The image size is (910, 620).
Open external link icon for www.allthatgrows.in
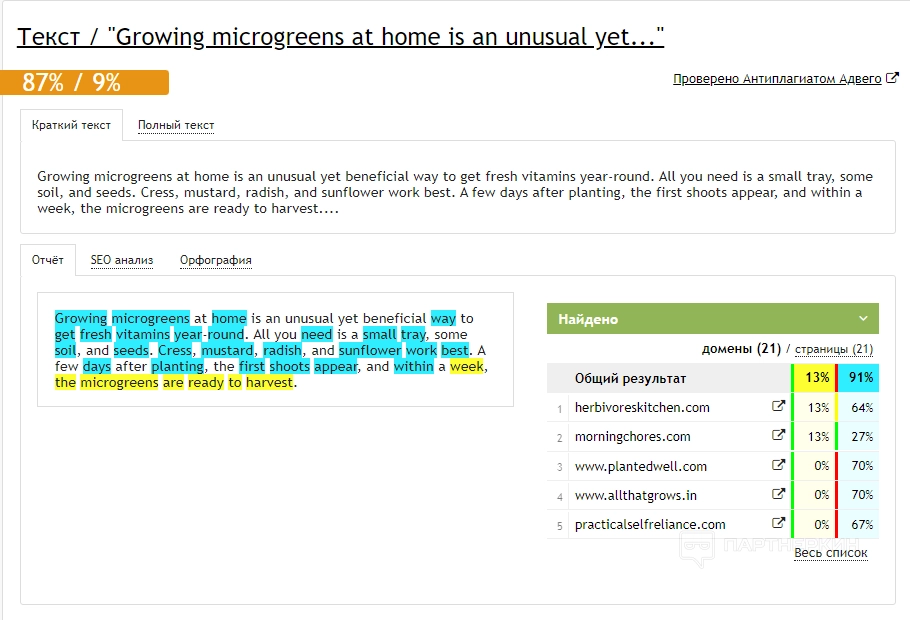[778, 494]
